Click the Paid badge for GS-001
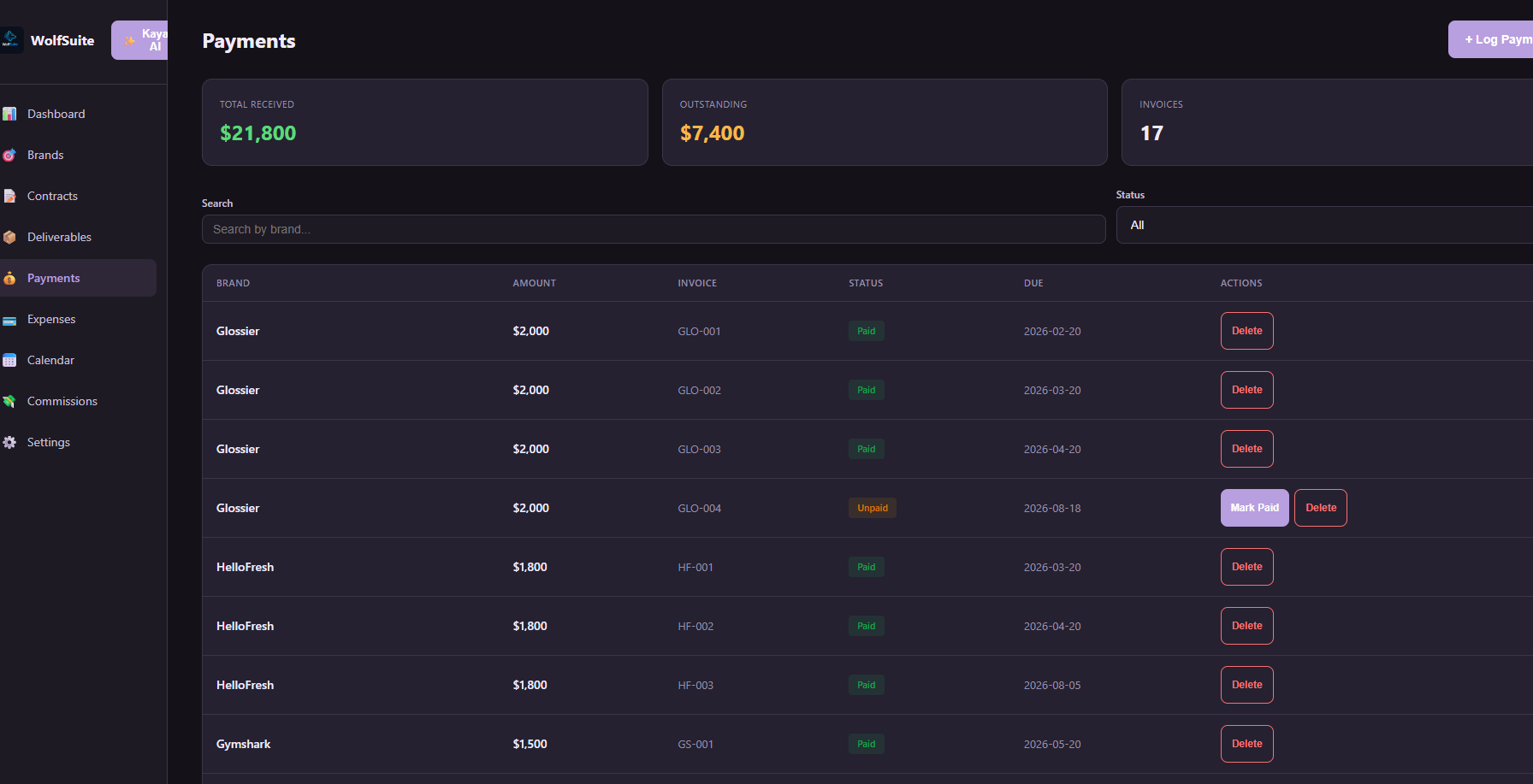 (867, 744)
